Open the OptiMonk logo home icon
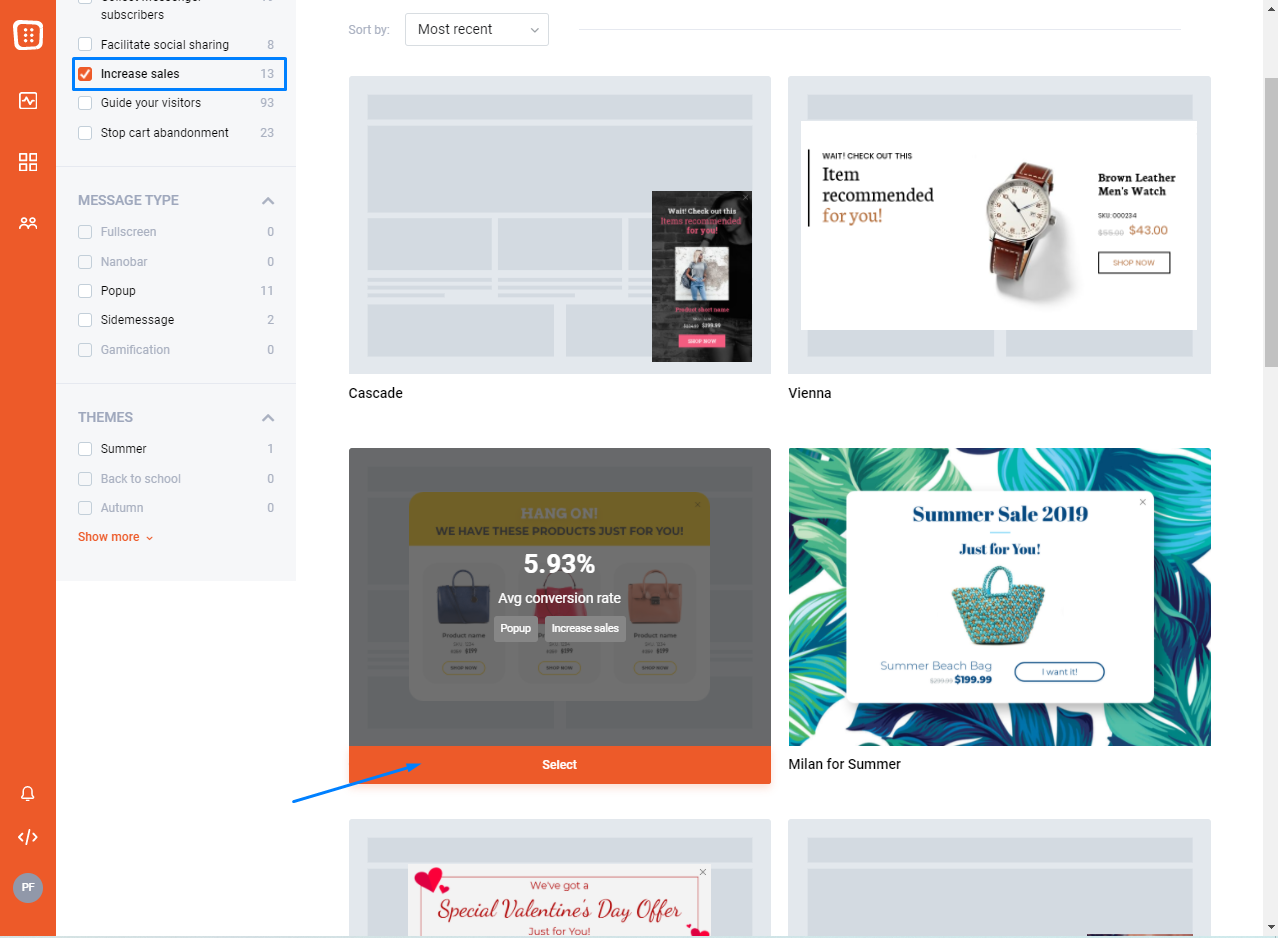The height and width of the screenshot is (938, 1278). (x=28, y=35)
